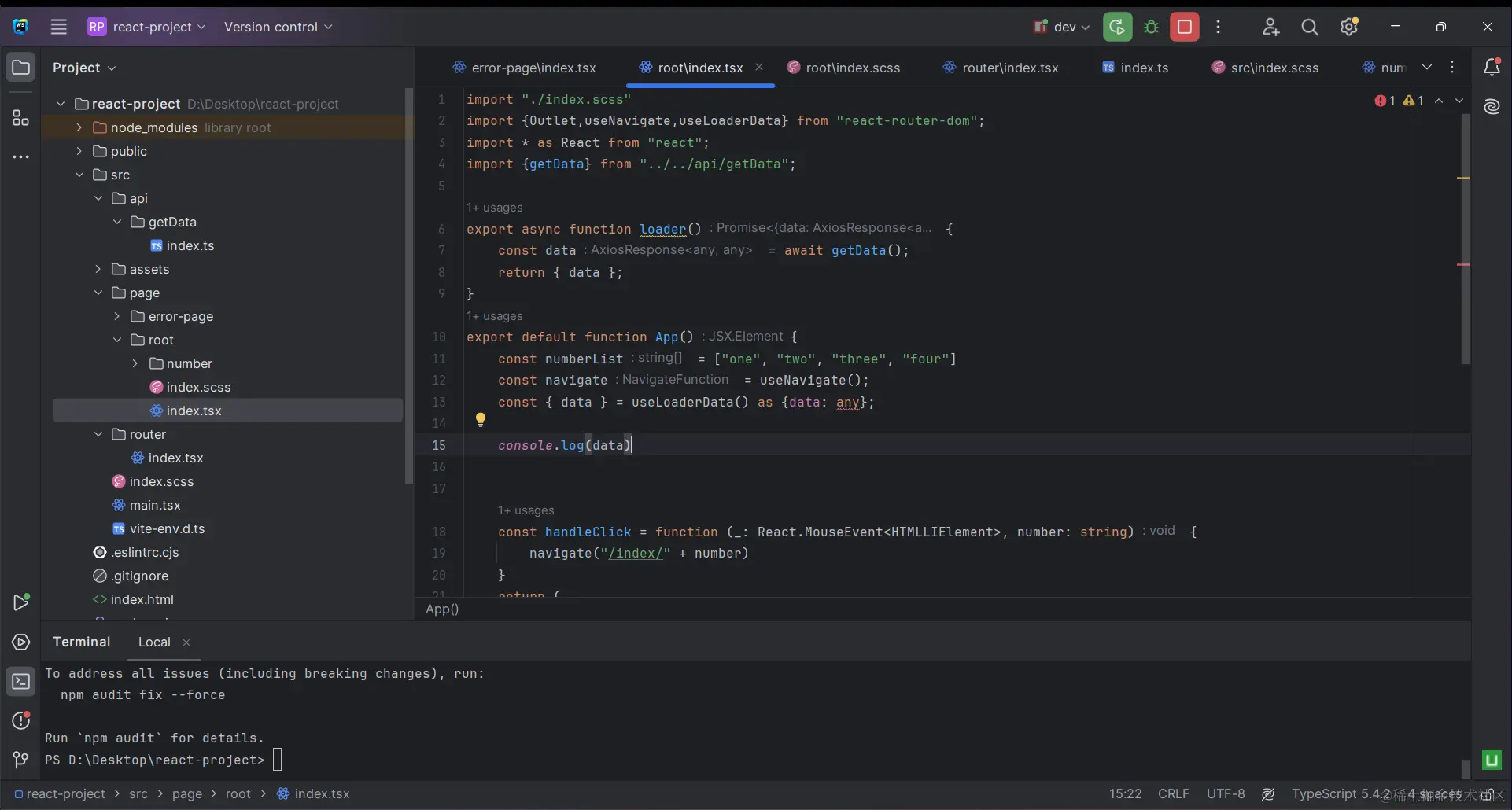The height and width of the screenshot is (810, 1512).
Task: Click the yellow lightbulb quick-fix icon
Action: pyautogui.click(x=481, y=420)
